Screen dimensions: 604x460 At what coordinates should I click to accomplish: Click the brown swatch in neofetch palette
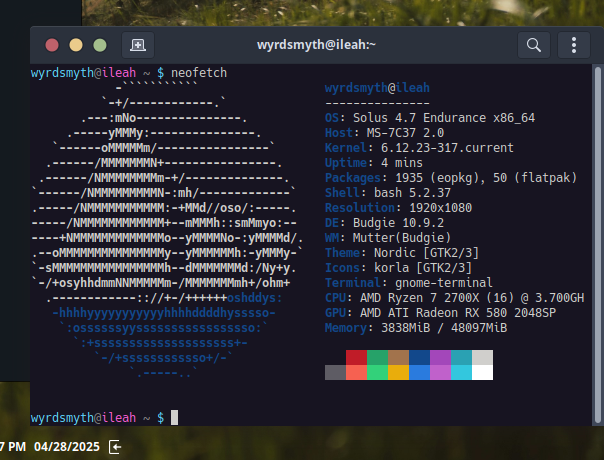[398, 357]
